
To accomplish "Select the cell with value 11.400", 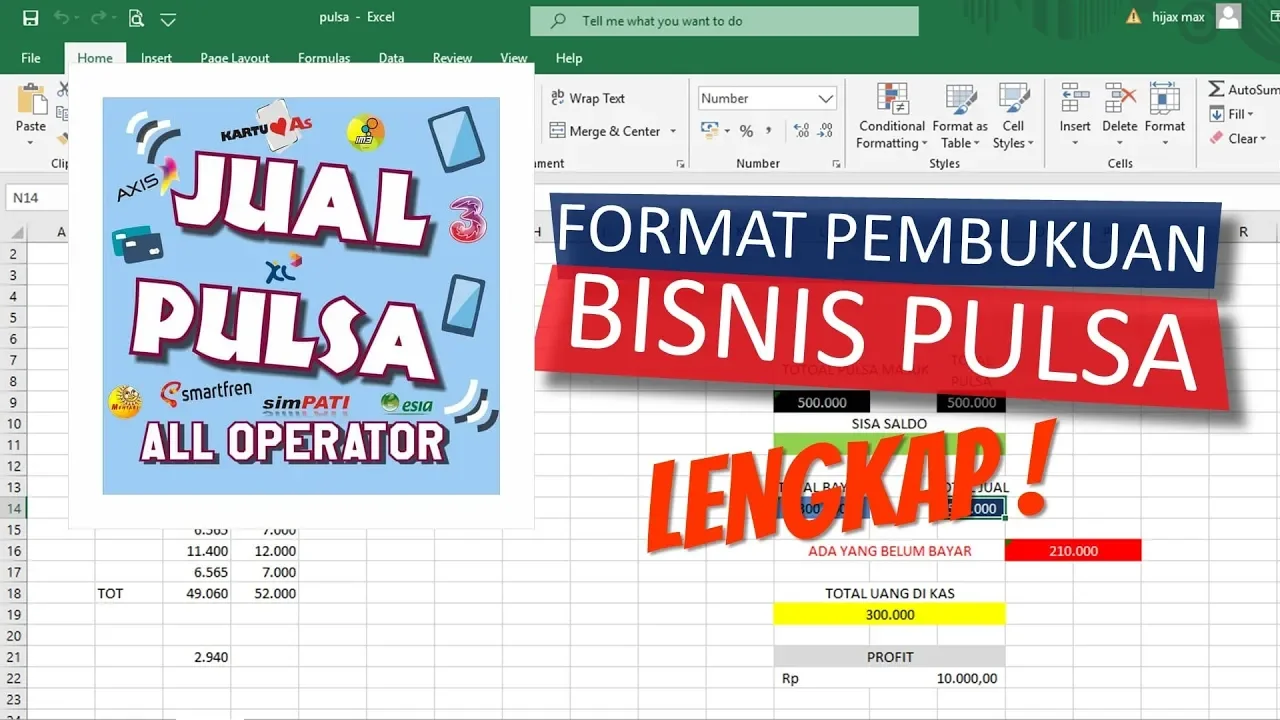I will pyautogui.click(x=197, y=551).
